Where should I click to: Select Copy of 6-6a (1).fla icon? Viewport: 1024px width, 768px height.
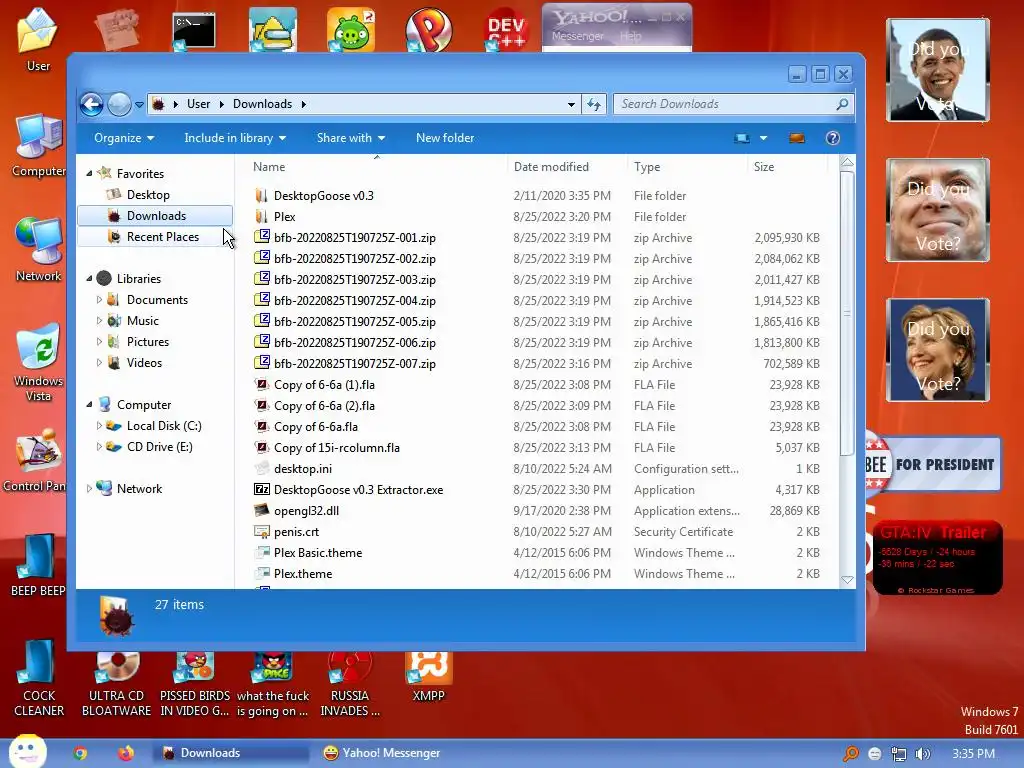tap(262, 385)
